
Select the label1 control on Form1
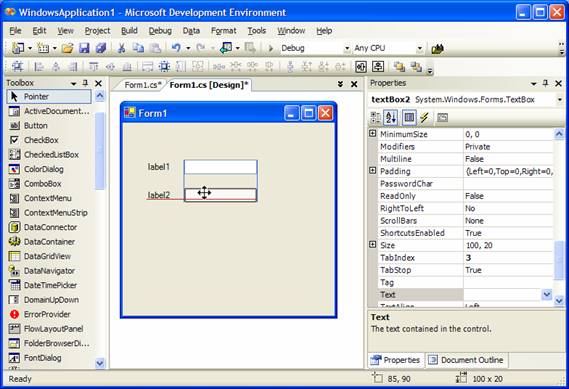click(x=159, y=167)
